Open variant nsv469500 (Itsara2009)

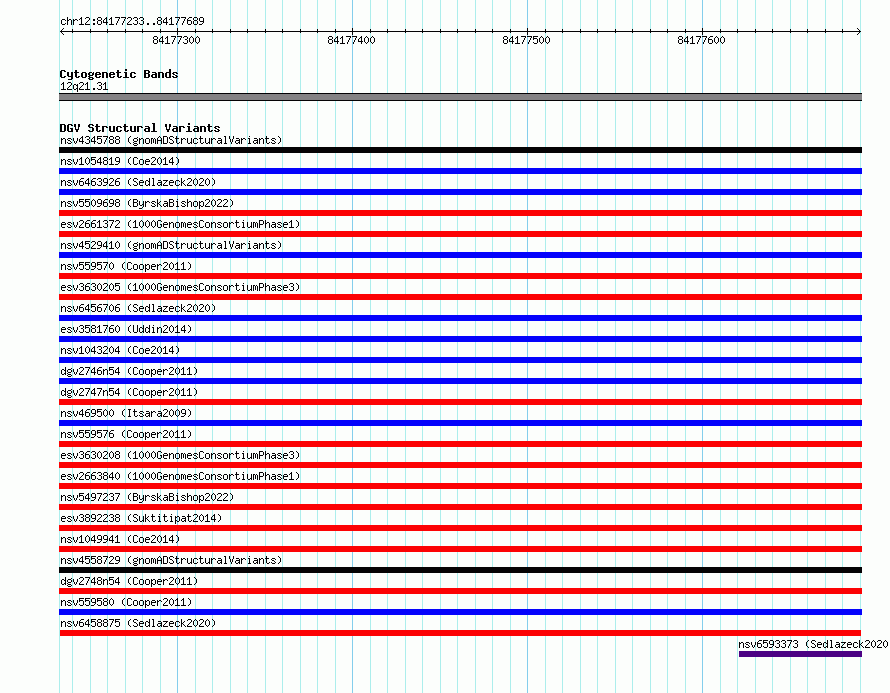126,413
